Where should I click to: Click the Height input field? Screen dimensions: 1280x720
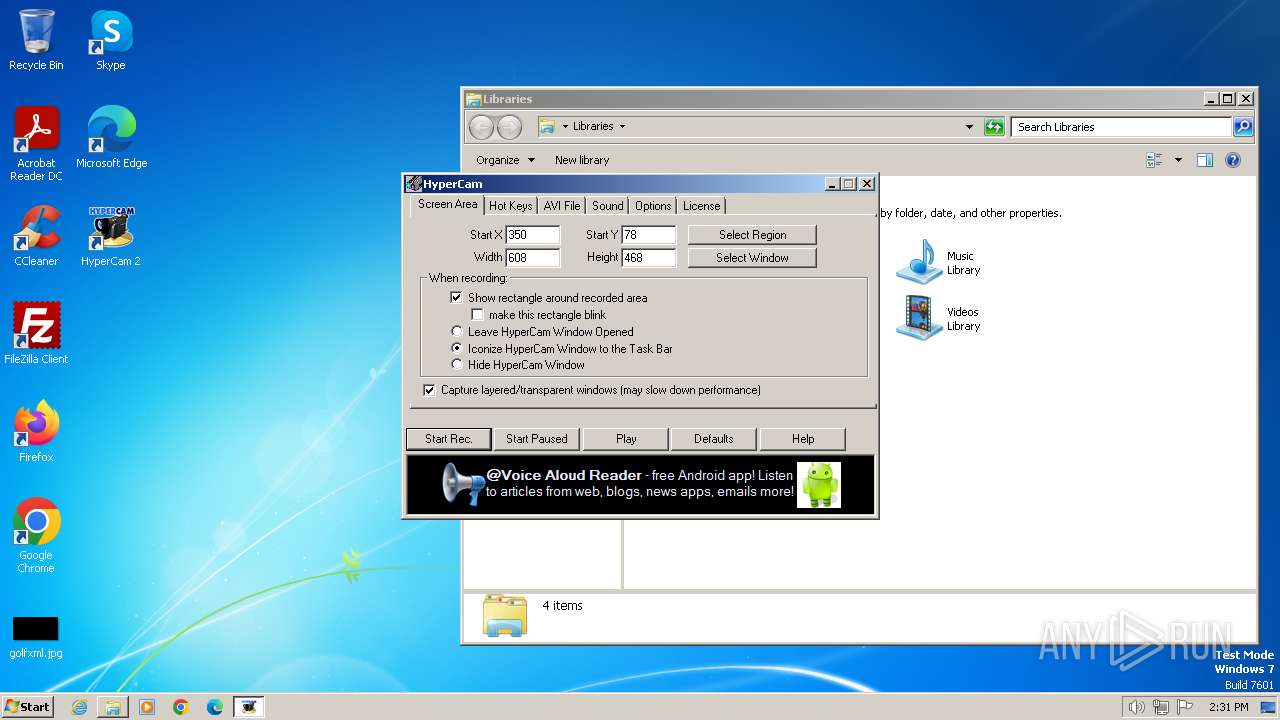pyautogui.click(x=648, y=258)
